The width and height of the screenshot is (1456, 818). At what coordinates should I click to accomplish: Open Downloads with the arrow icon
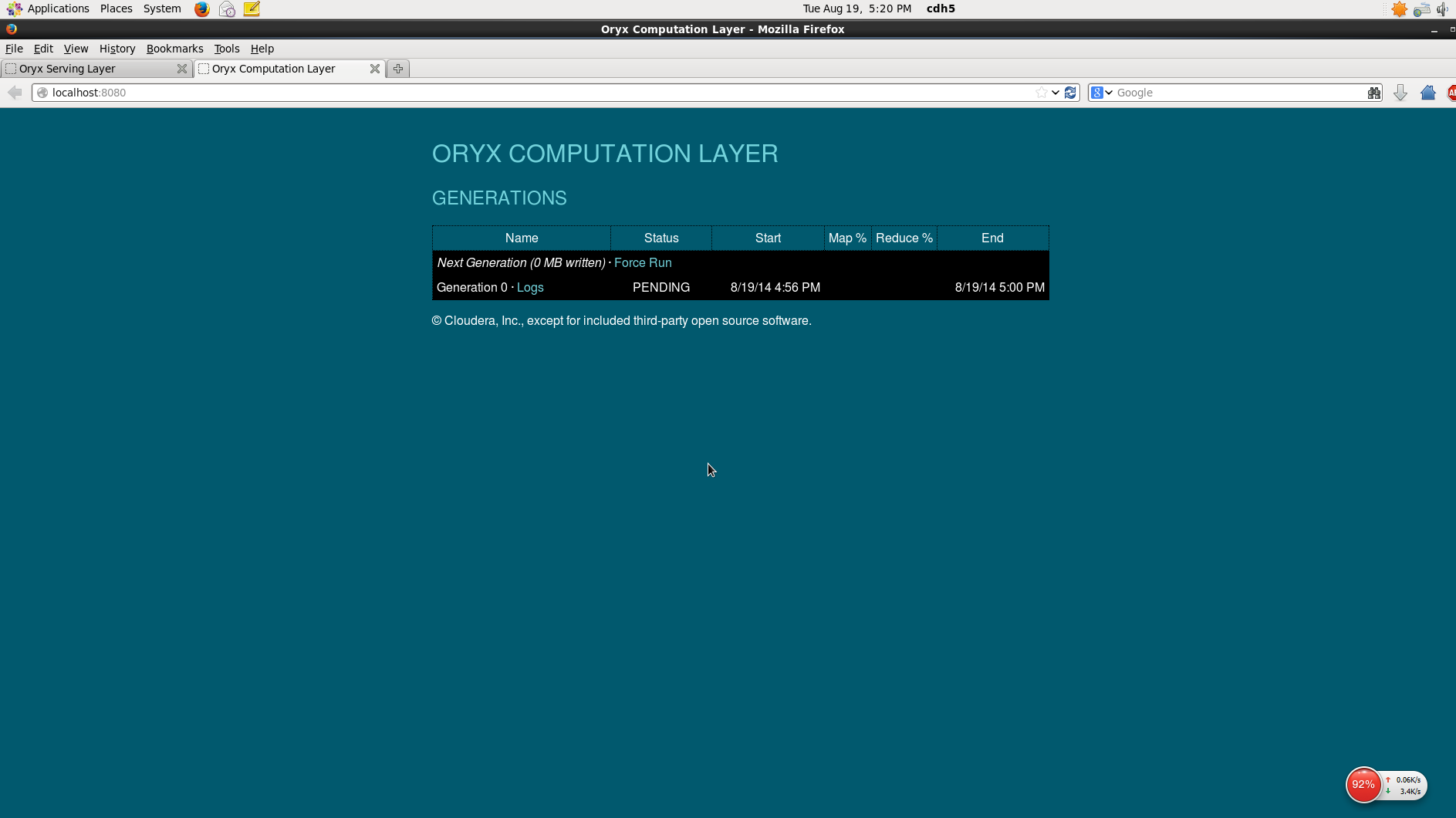coord(1400,92)
